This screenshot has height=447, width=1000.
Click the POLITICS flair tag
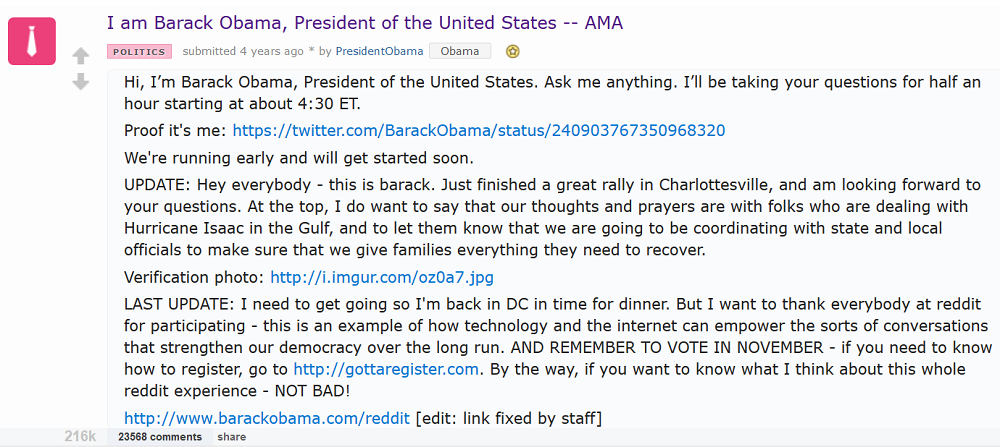139,51
